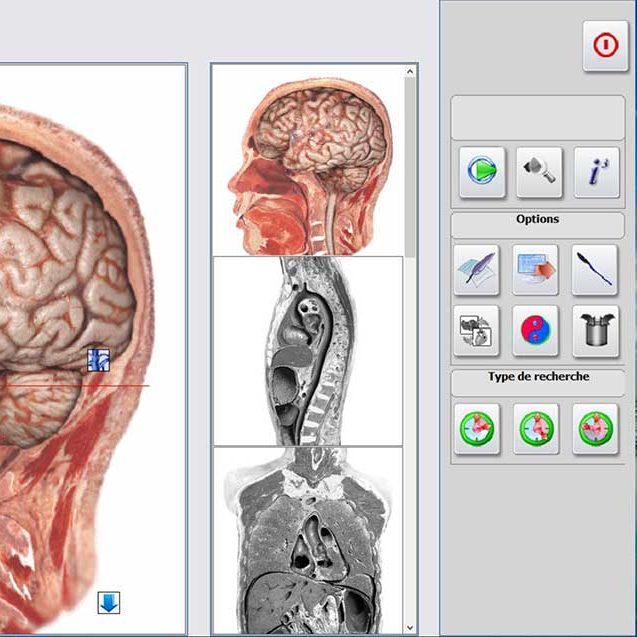Image resolution: width=637 pixels, height=637 pixels.
Task: Open the computer screen export icon
Action: [x=535, y=270]
